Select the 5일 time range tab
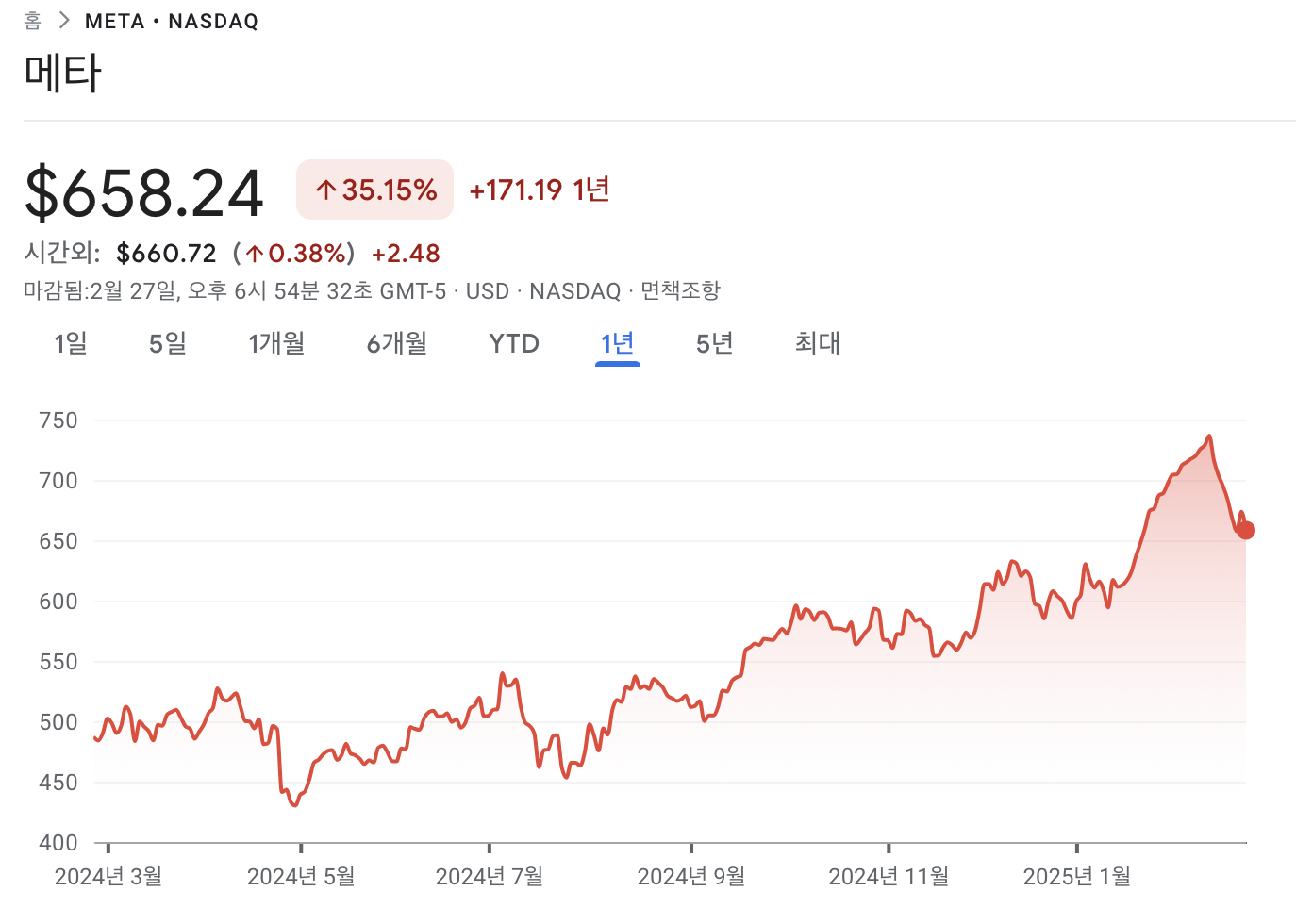Screen dimensions: 1296x924 click(x=168, y=343)
